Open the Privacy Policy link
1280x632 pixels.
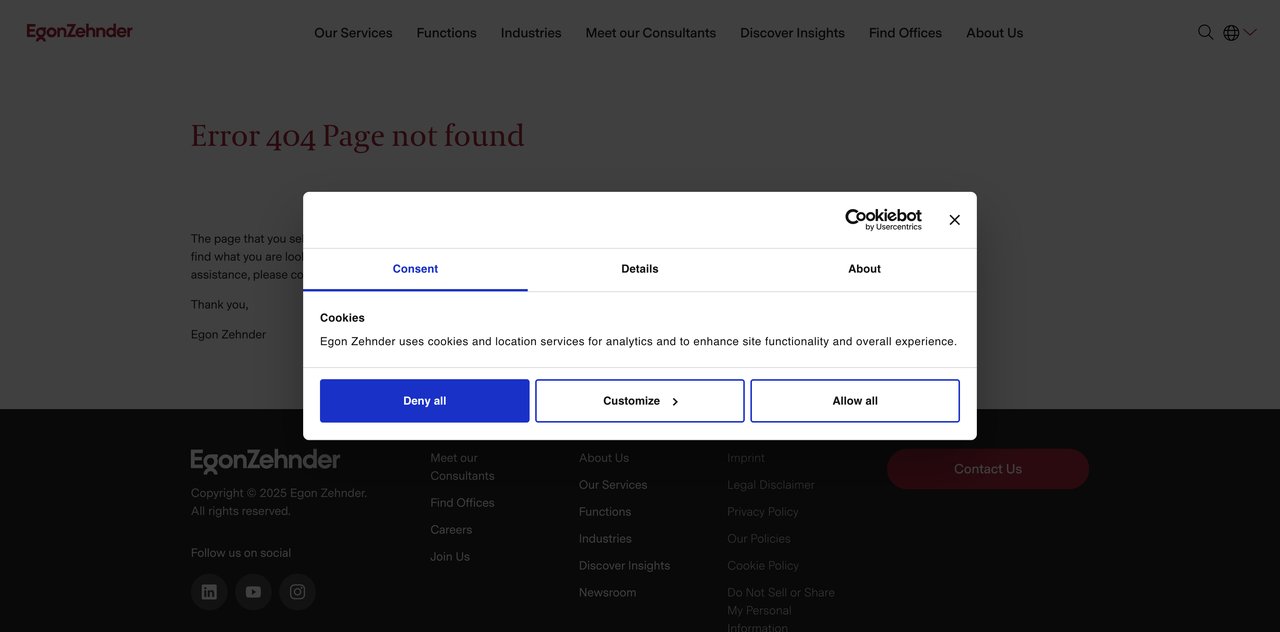[763, 512]
